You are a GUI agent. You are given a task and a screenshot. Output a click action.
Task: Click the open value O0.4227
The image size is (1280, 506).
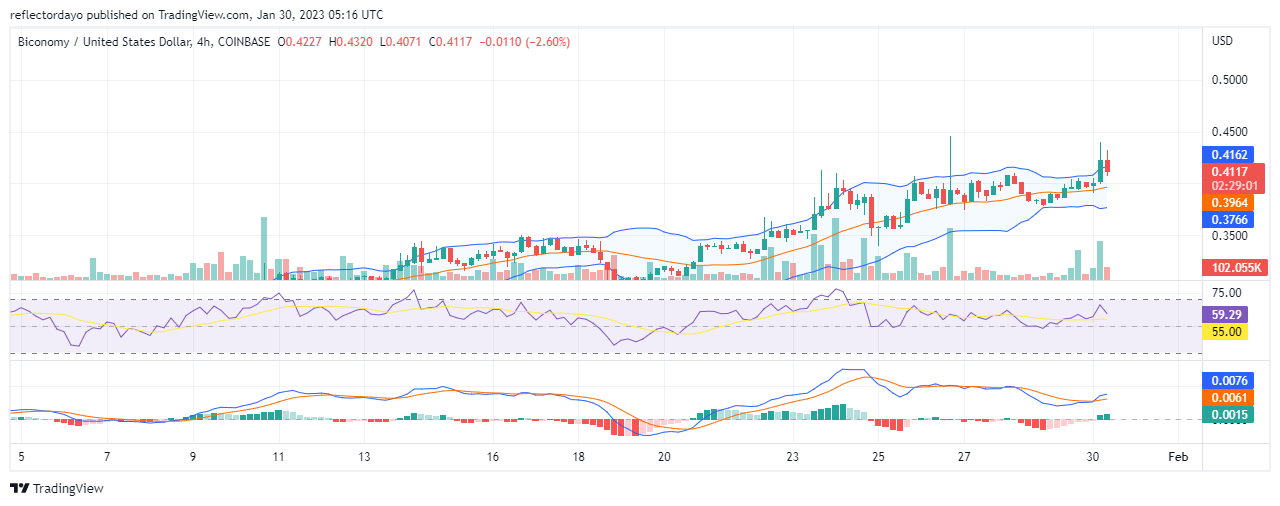299,41
